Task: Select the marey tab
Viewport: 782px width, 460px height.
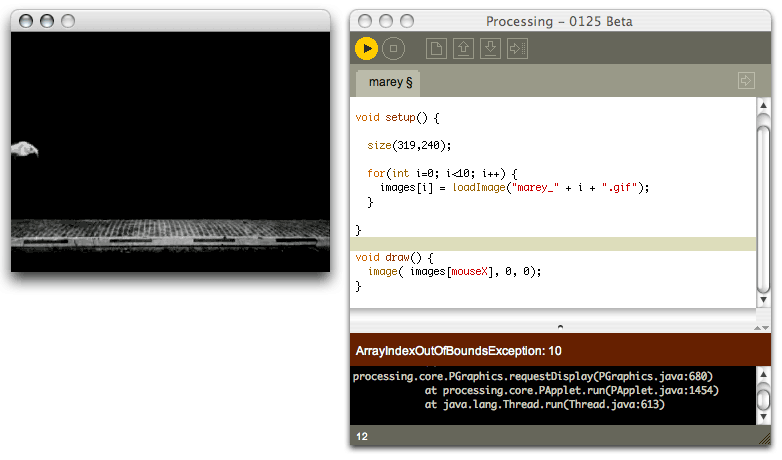Action: pyautogui.click(x=390, y=82)
